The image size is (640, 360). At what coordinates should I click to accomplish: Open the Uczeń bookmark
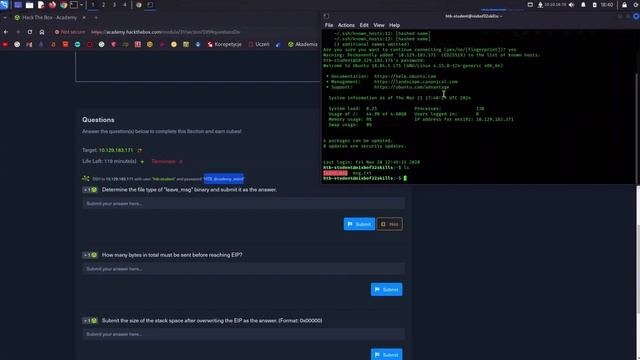259,44
